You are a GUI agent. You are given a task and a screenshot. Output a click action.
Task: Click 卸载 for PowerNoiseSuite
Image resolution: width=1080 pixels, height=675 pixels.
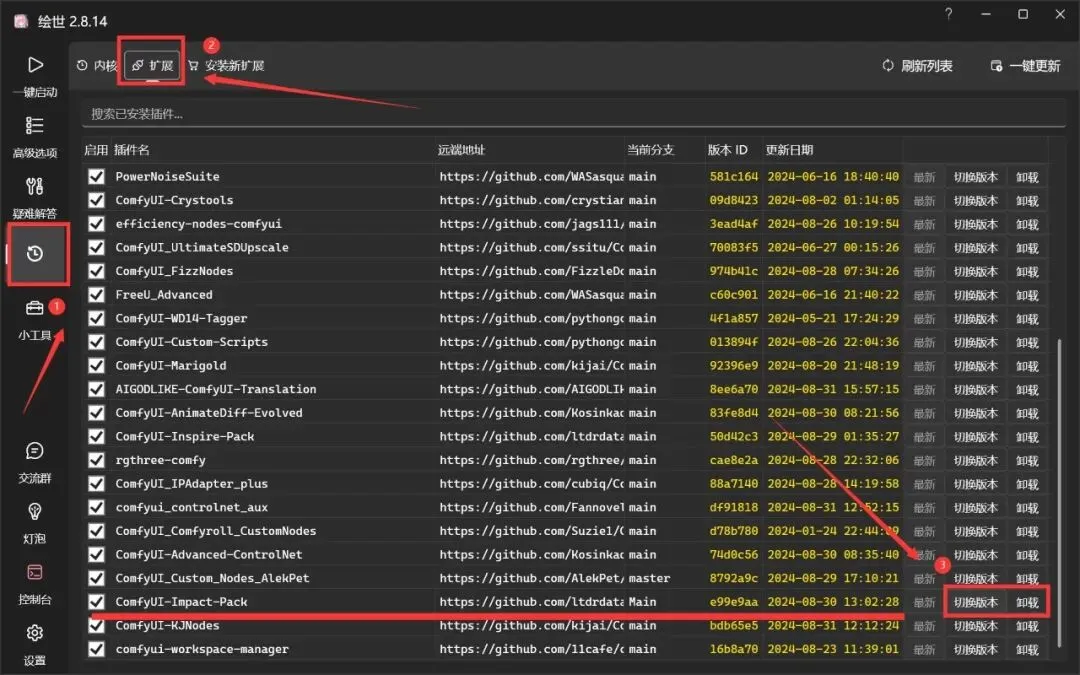1027,177
